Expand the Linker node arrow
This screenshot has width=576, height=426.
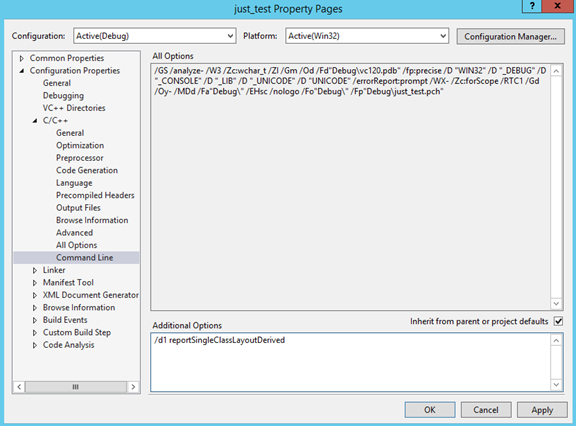click(x=35, y=270)
